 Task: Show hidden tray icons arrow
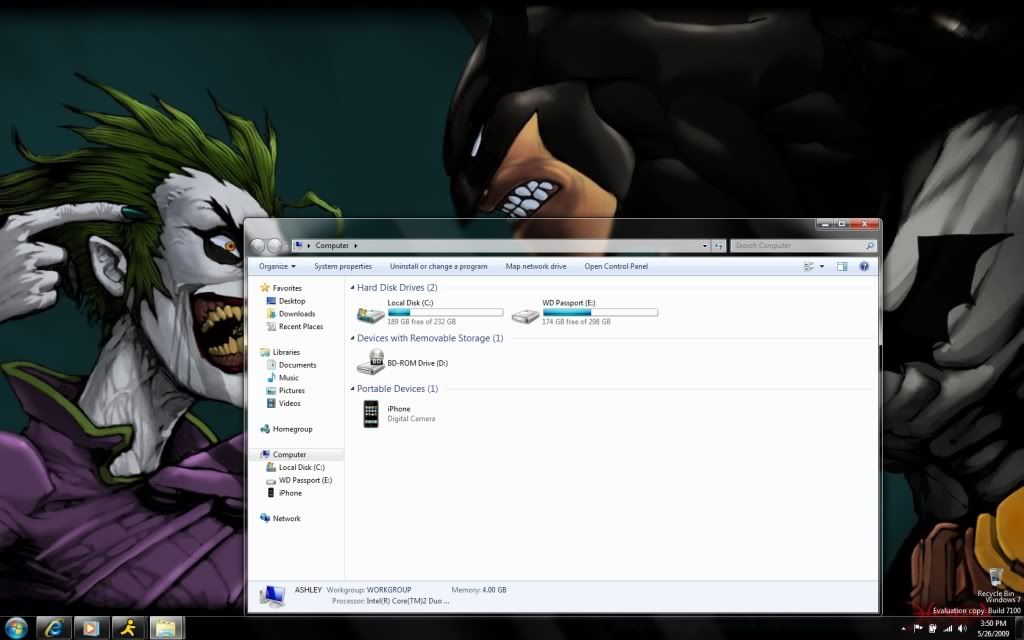(903, 629)
